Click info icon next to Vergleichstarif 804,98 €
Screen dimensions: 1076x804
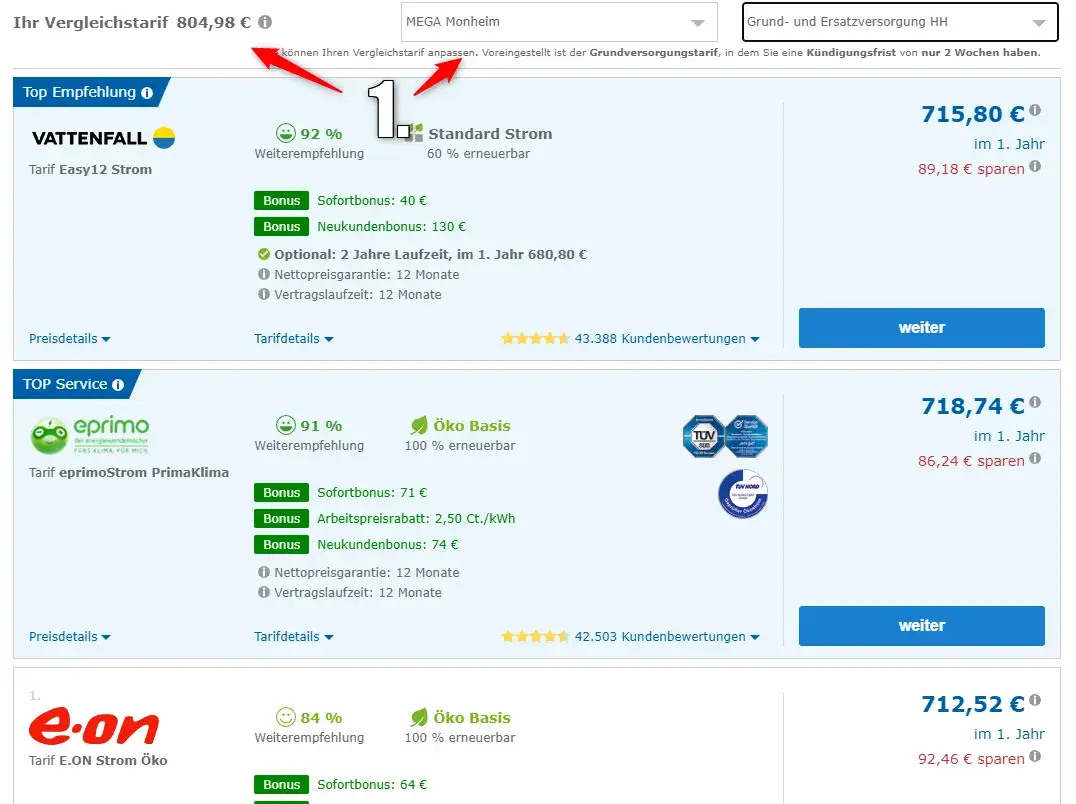[x=265, y=22]
